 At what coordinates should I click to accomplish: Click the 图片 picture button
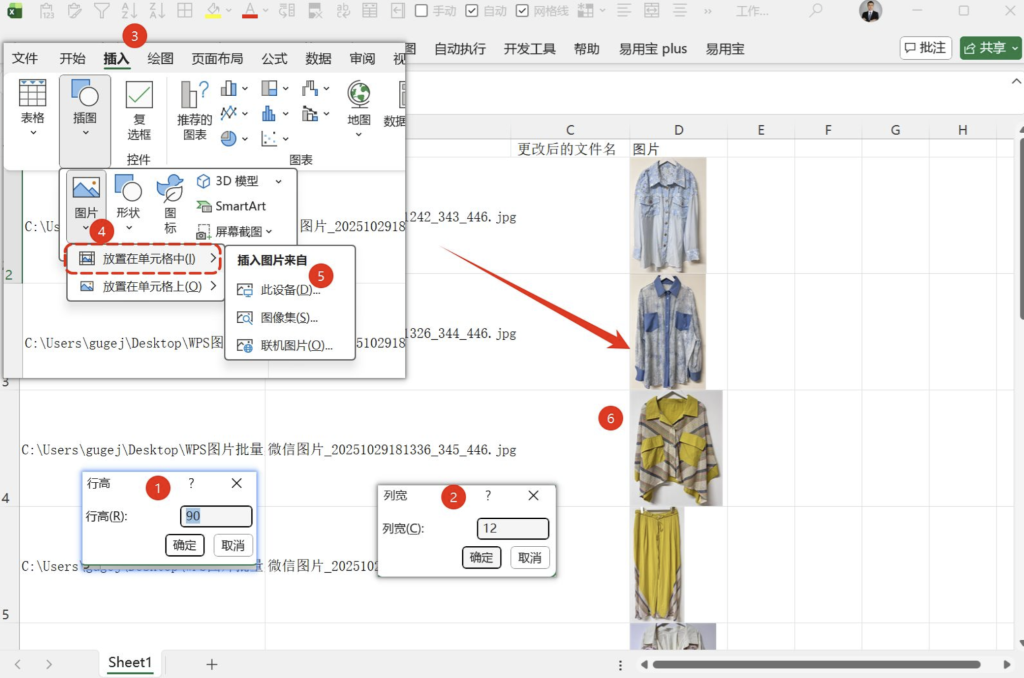(86, 201)
